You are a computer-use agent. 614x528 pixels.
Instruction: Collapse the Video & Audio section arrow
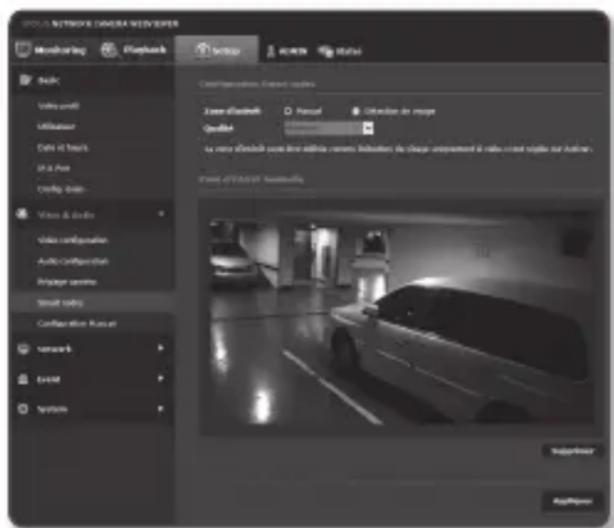click(160, 215)
